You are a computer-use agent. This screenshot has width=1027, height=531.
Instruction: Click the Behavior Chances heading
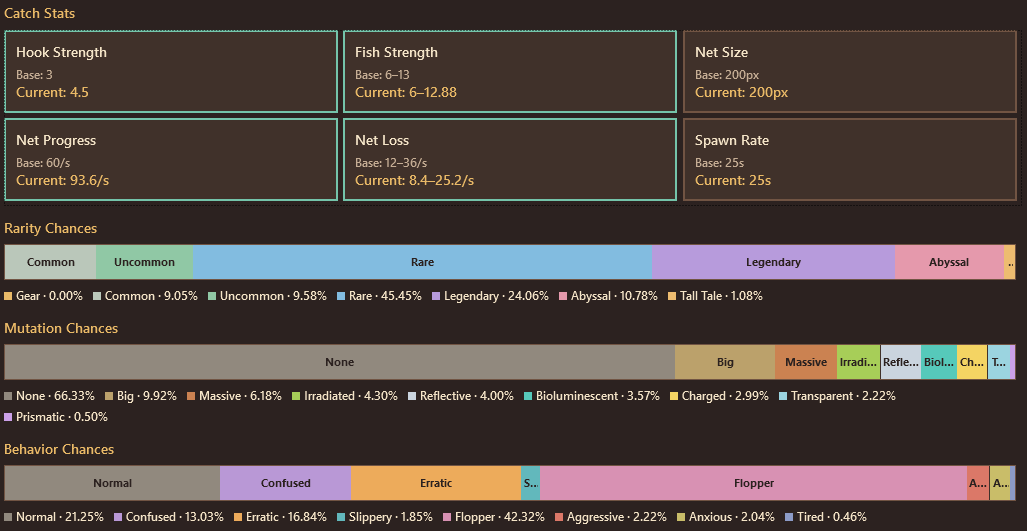[59, 449]
